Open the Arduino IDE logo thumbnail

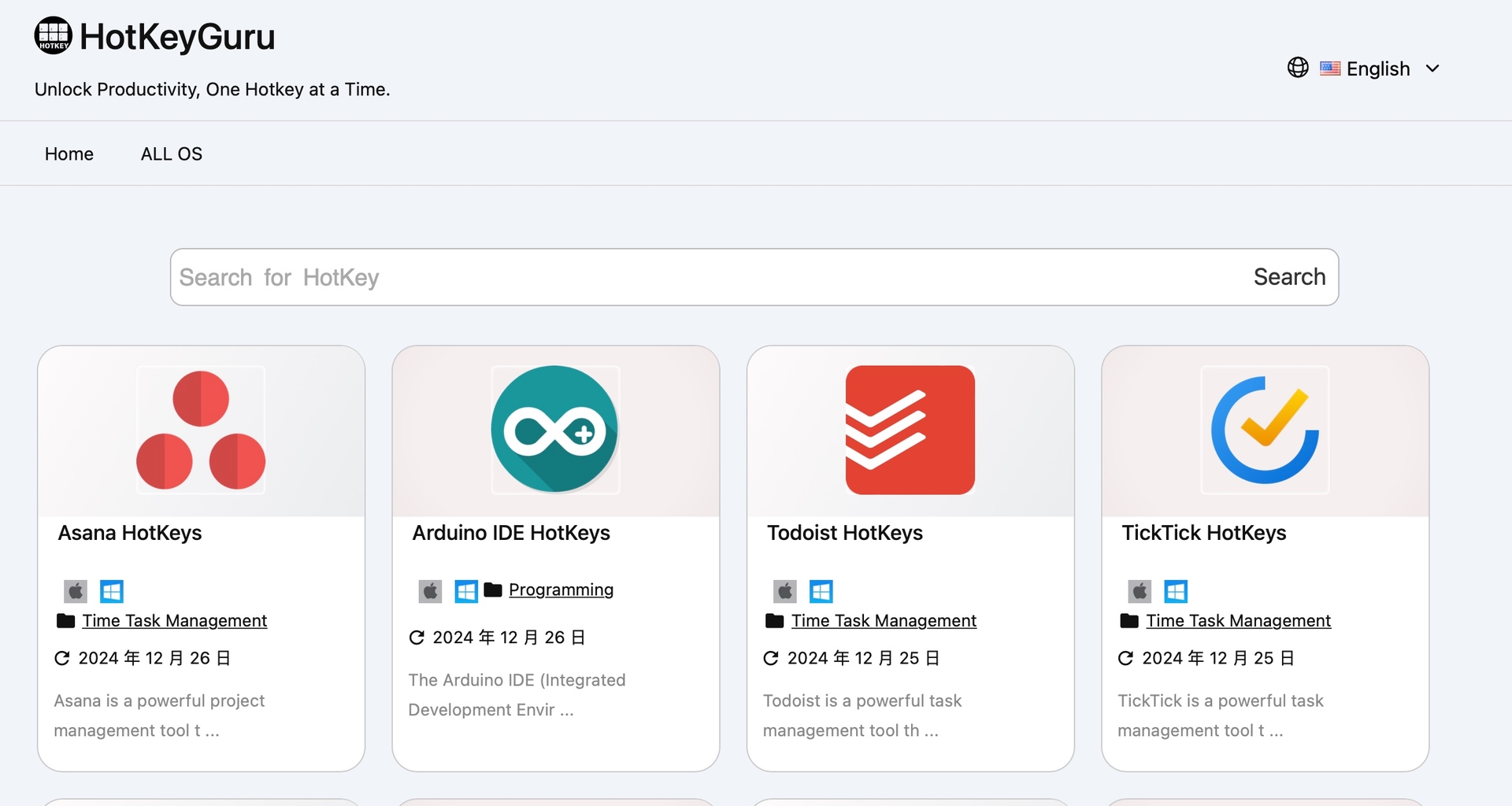(x=555, y=430)
